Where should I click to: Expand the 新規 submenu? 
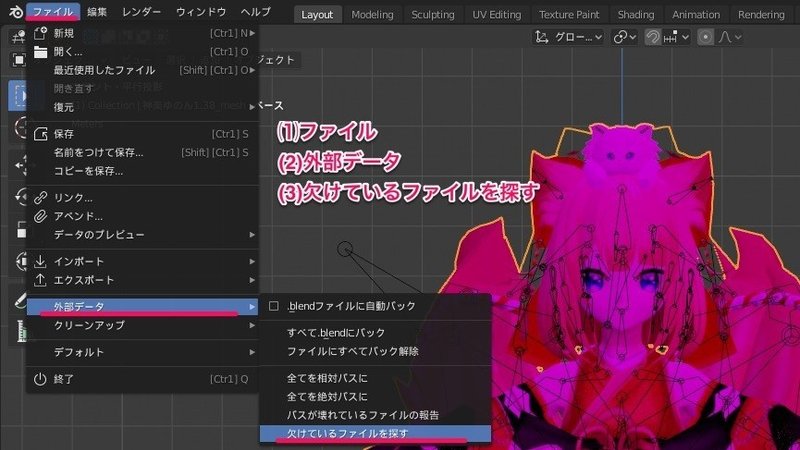[x=142, y=33]
